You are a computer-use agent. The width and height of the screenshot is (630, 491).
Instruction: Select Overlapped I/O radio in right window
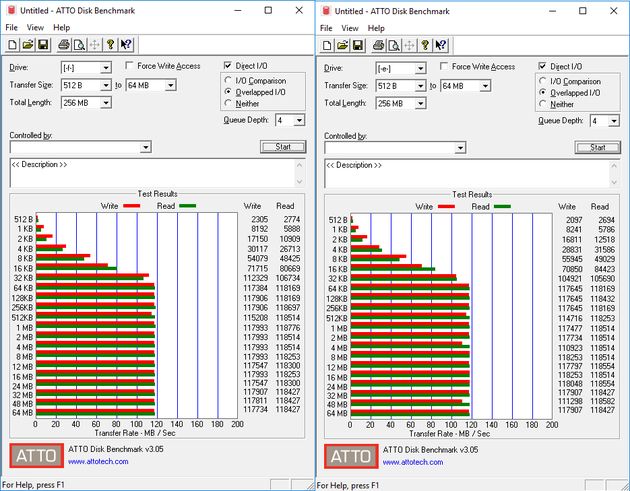point(543,92)
